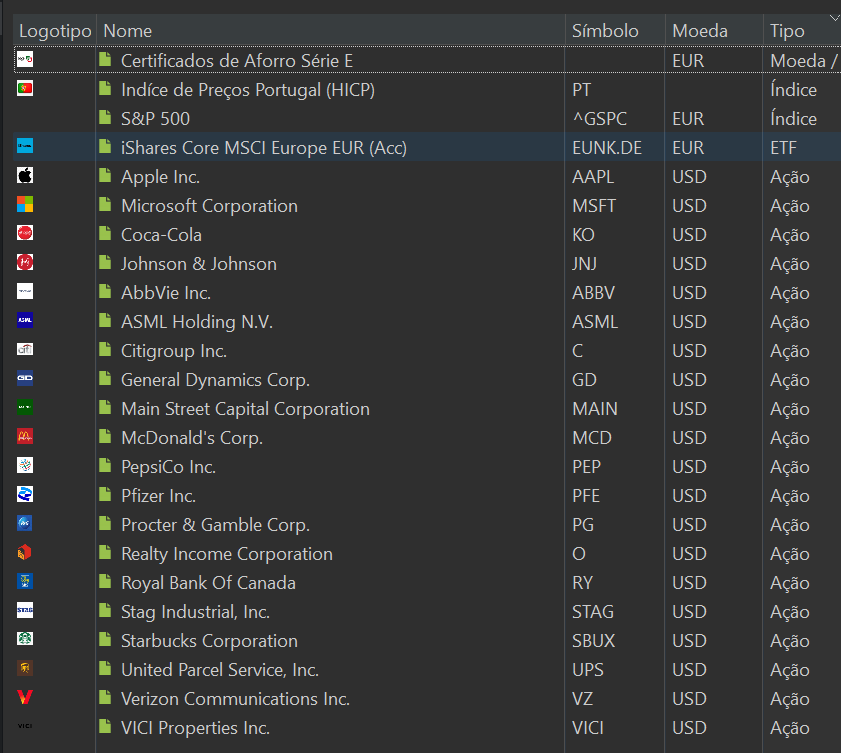Click the Portugal flag logo icon

(x=25, y=88)
